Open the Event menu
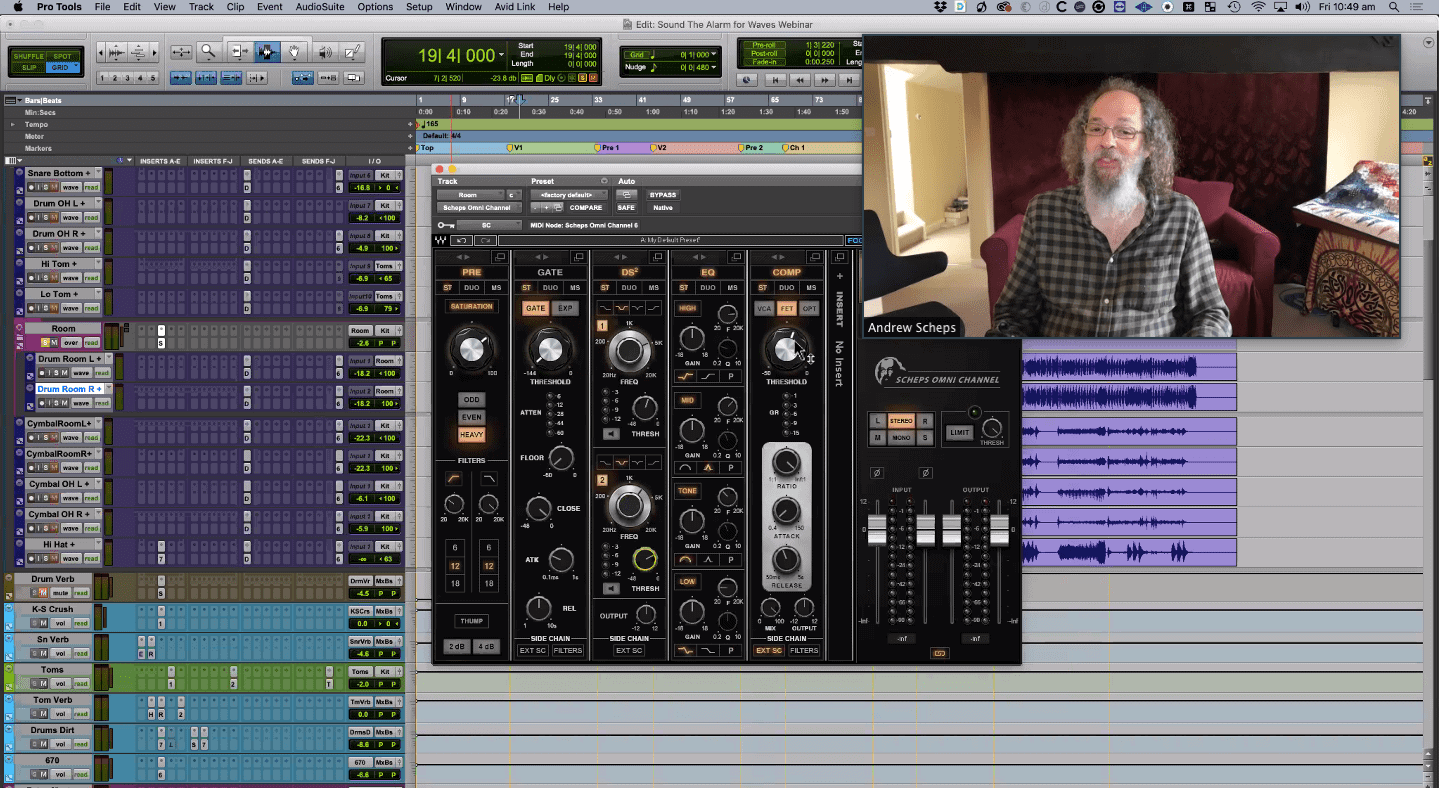The height and width of the screenshot is (788, 1439). click(270, 7)
